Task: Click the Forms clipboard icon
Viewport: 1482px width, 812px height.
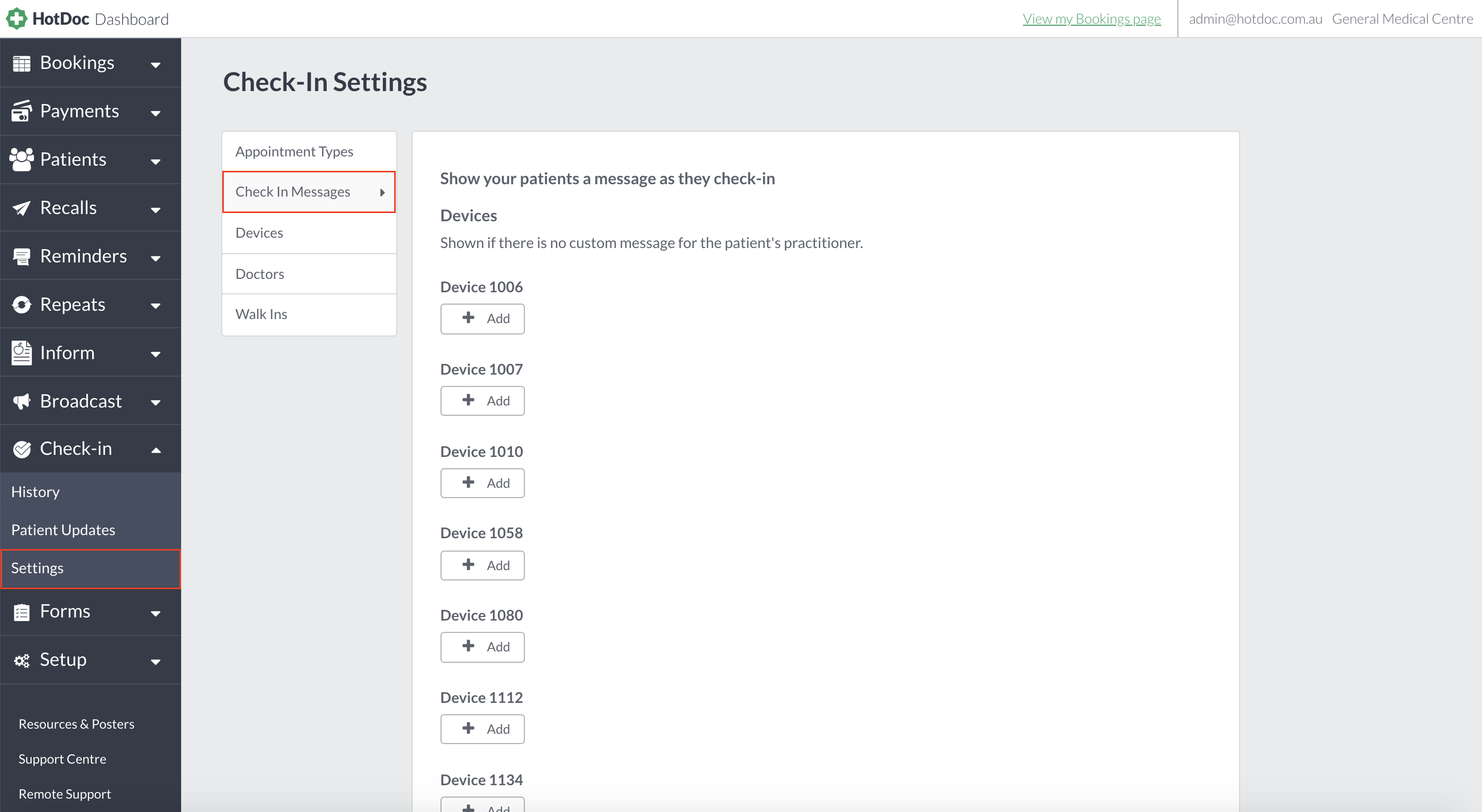Action: [21, 612]
